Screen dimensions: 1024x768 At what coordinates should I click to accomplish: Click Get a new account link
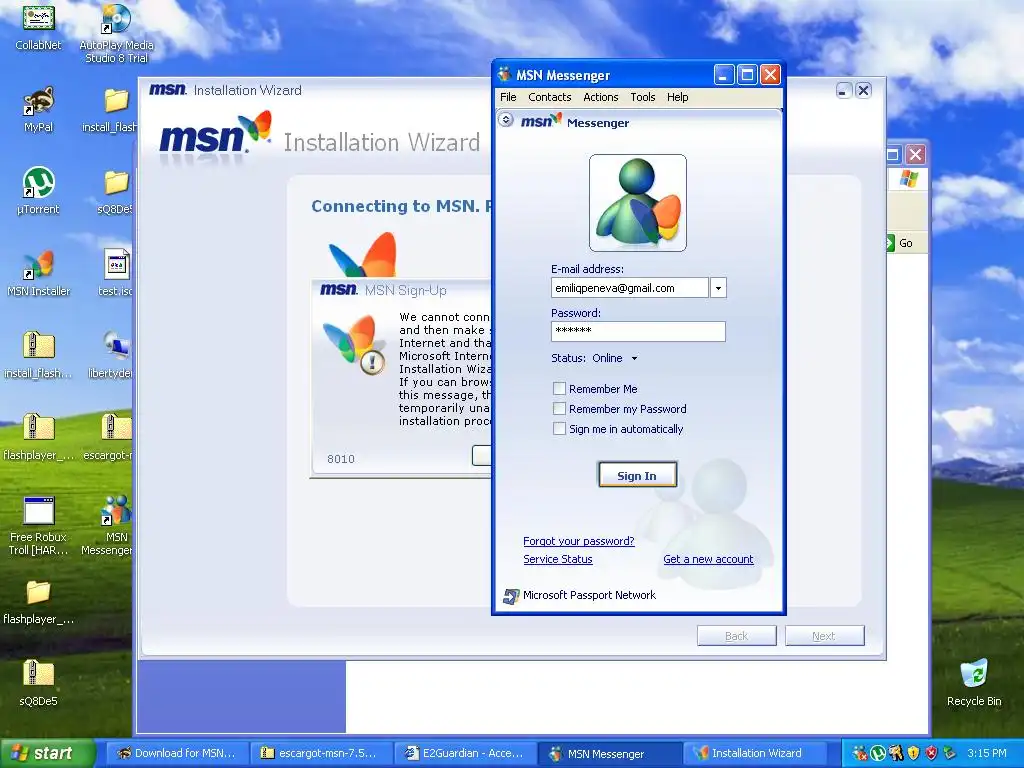[x=709, y=559]
